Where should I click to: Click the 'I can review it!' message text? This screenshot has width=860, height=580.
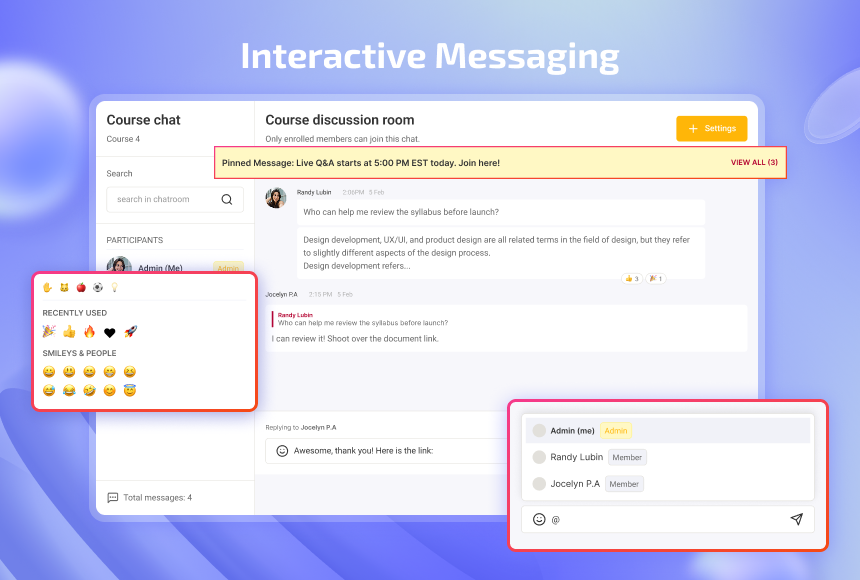click(x=355, y=339)
